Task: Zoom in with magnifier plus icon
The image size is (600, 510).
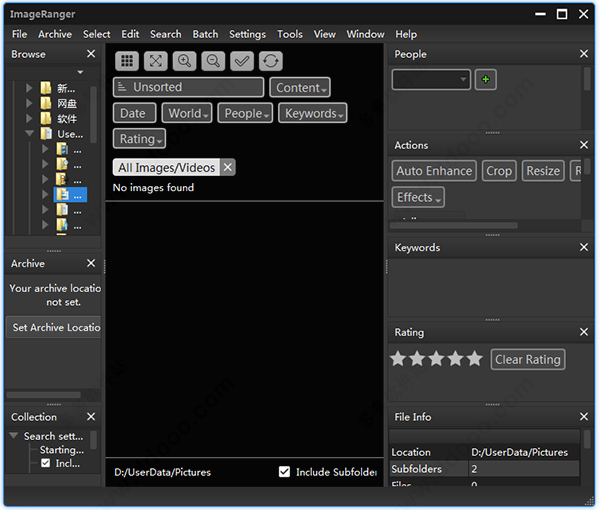Action: tap(184, 61)
